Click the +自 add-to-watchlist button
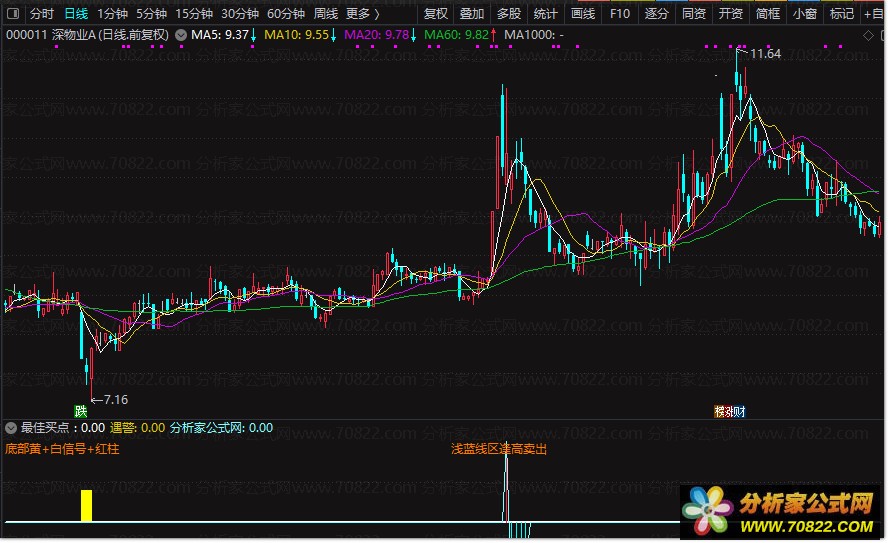 (x=874, y=14)
